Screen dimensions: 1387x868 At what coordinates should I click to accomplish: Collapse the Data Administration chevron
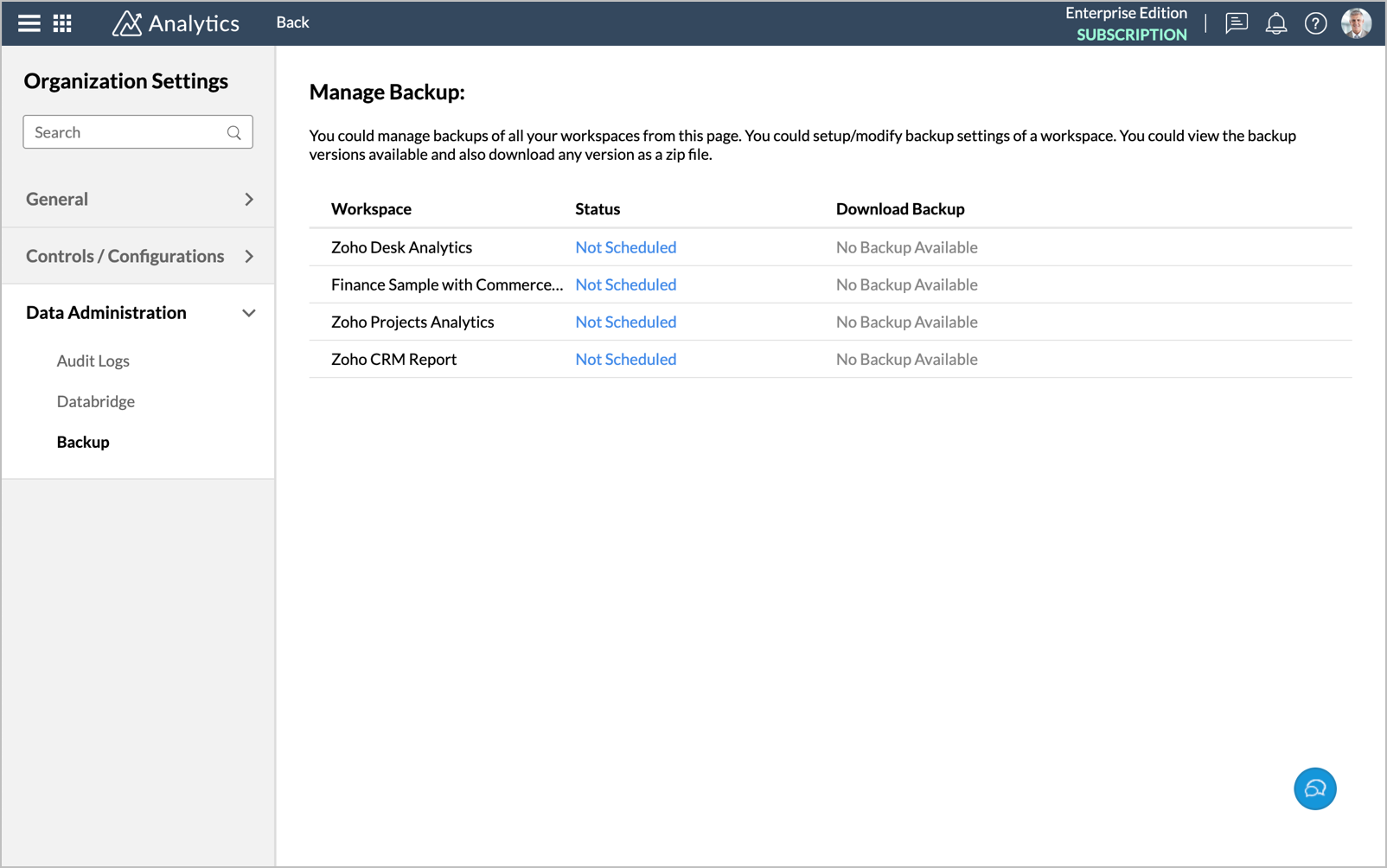pyautogui.click(x=249, y=313)
